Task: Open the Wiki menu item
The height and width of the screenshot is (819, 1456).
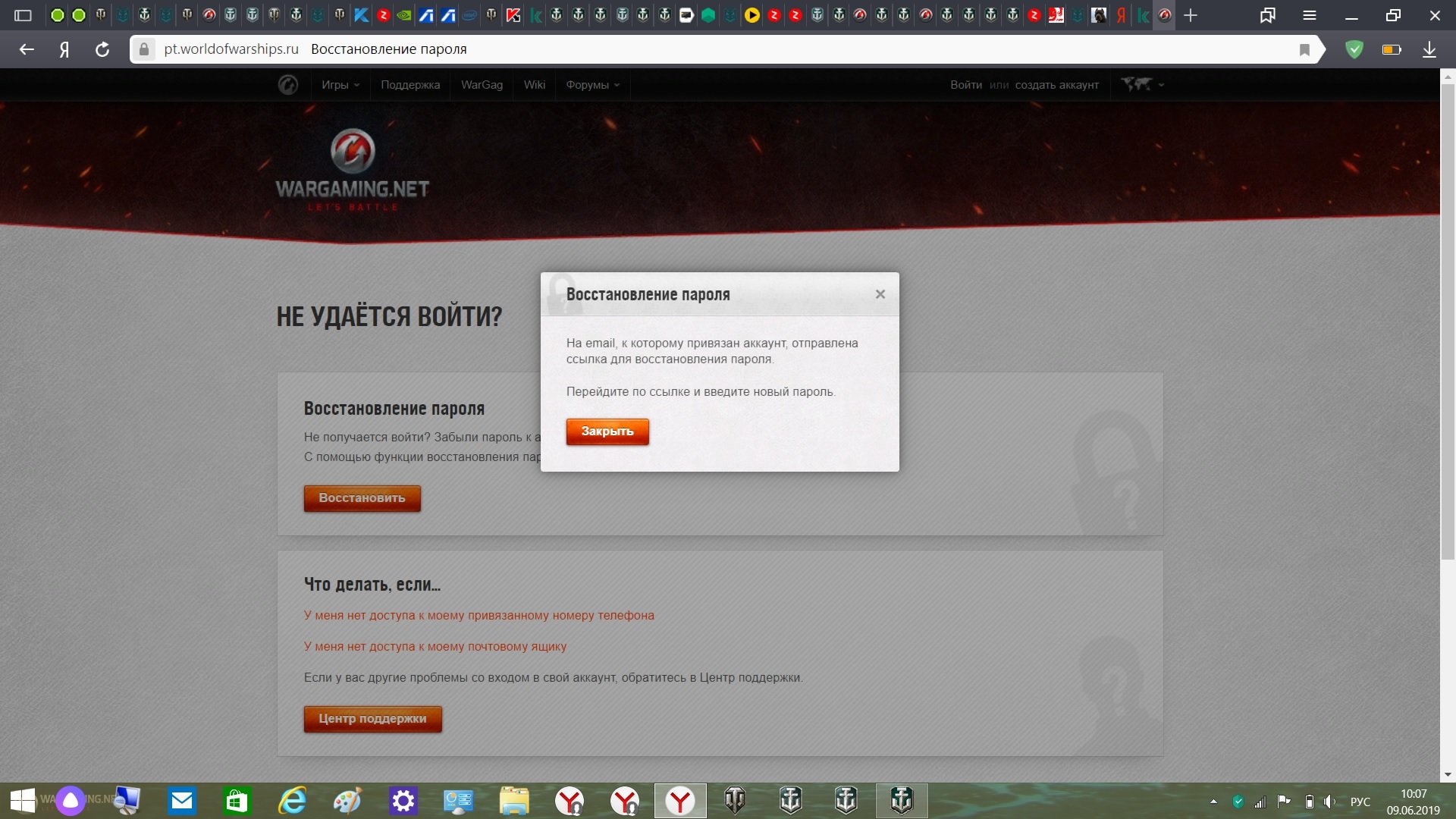Action: pyautogui.click(x=534, y=85)
